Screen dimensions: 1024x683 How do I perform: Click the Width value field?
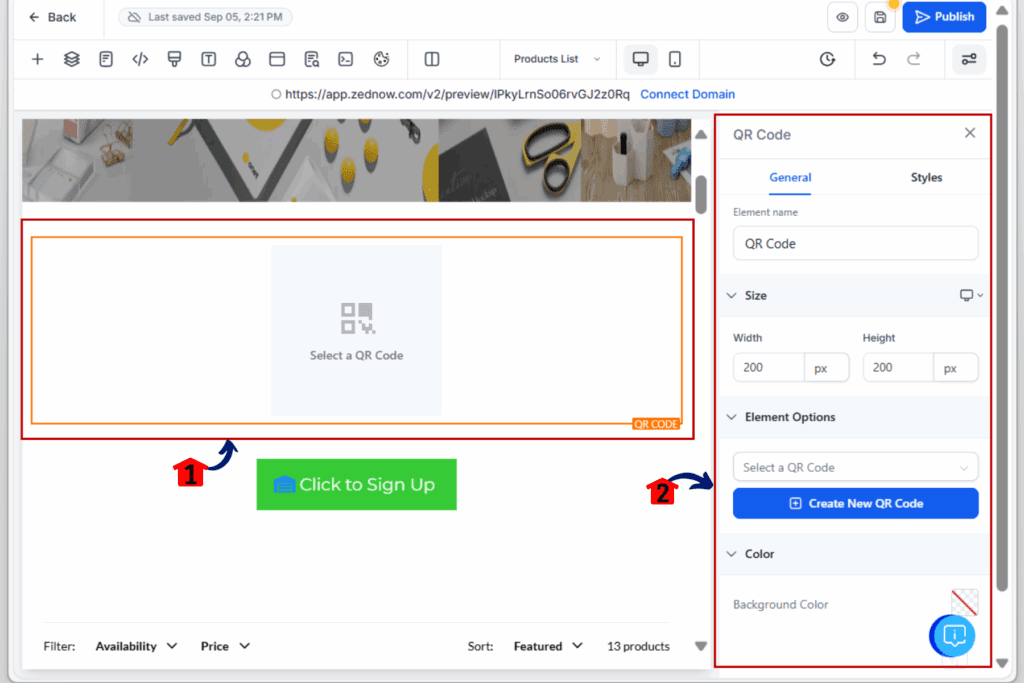coord(769,368)
